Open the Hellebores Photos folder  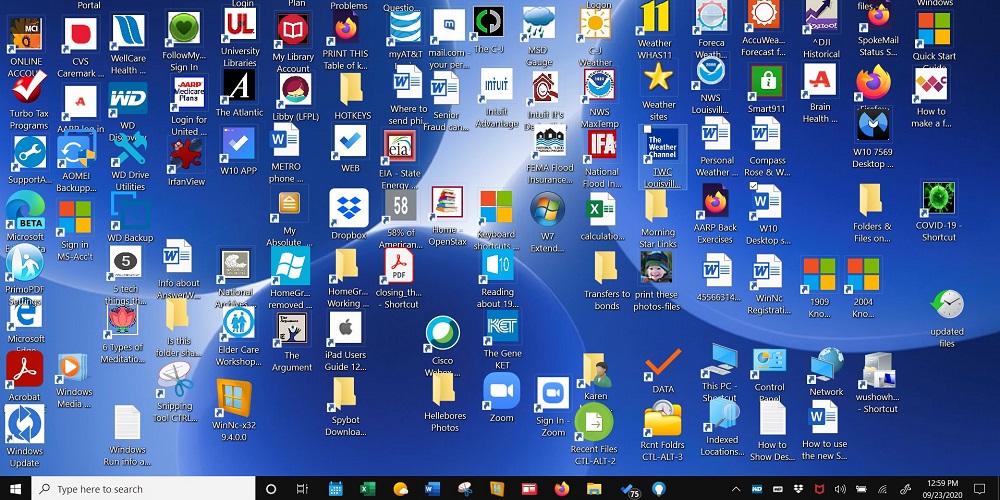(444, 389)
